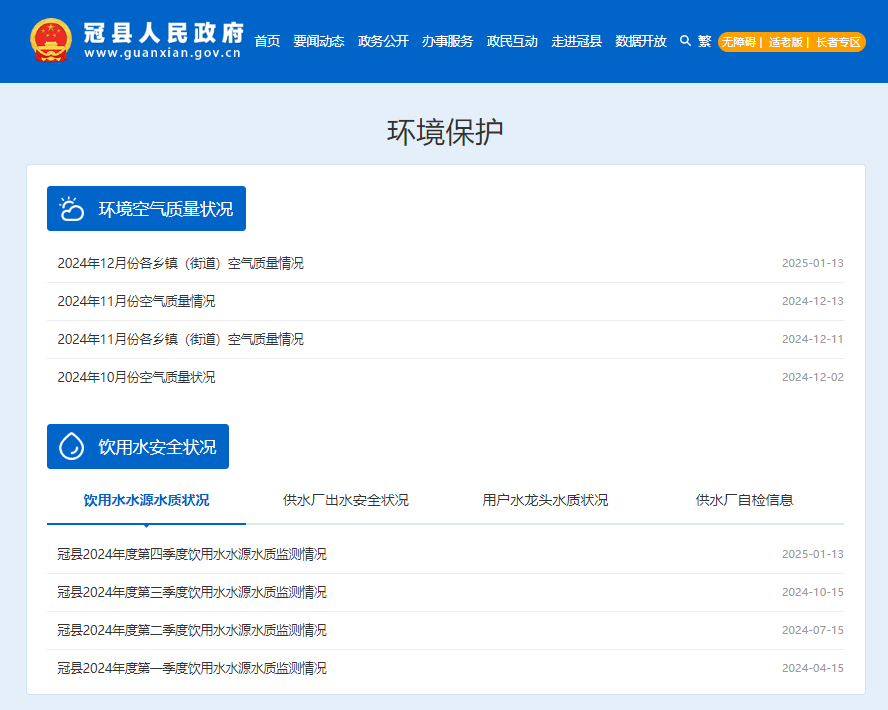Open 冠县2024年度第二季度饮用水水源水质监测情况
888x710 pixels.
(x=192, y=630)
